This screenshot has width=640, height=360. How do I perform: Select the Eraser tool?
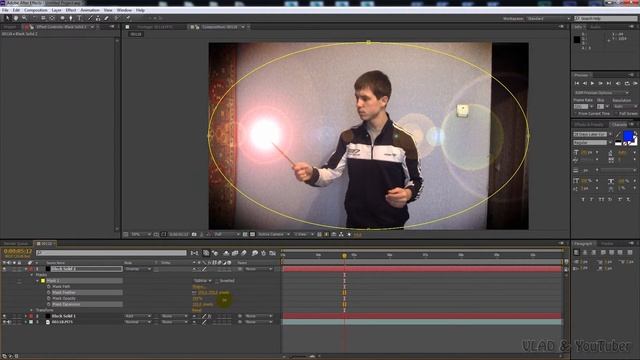(x=107, y=18)
